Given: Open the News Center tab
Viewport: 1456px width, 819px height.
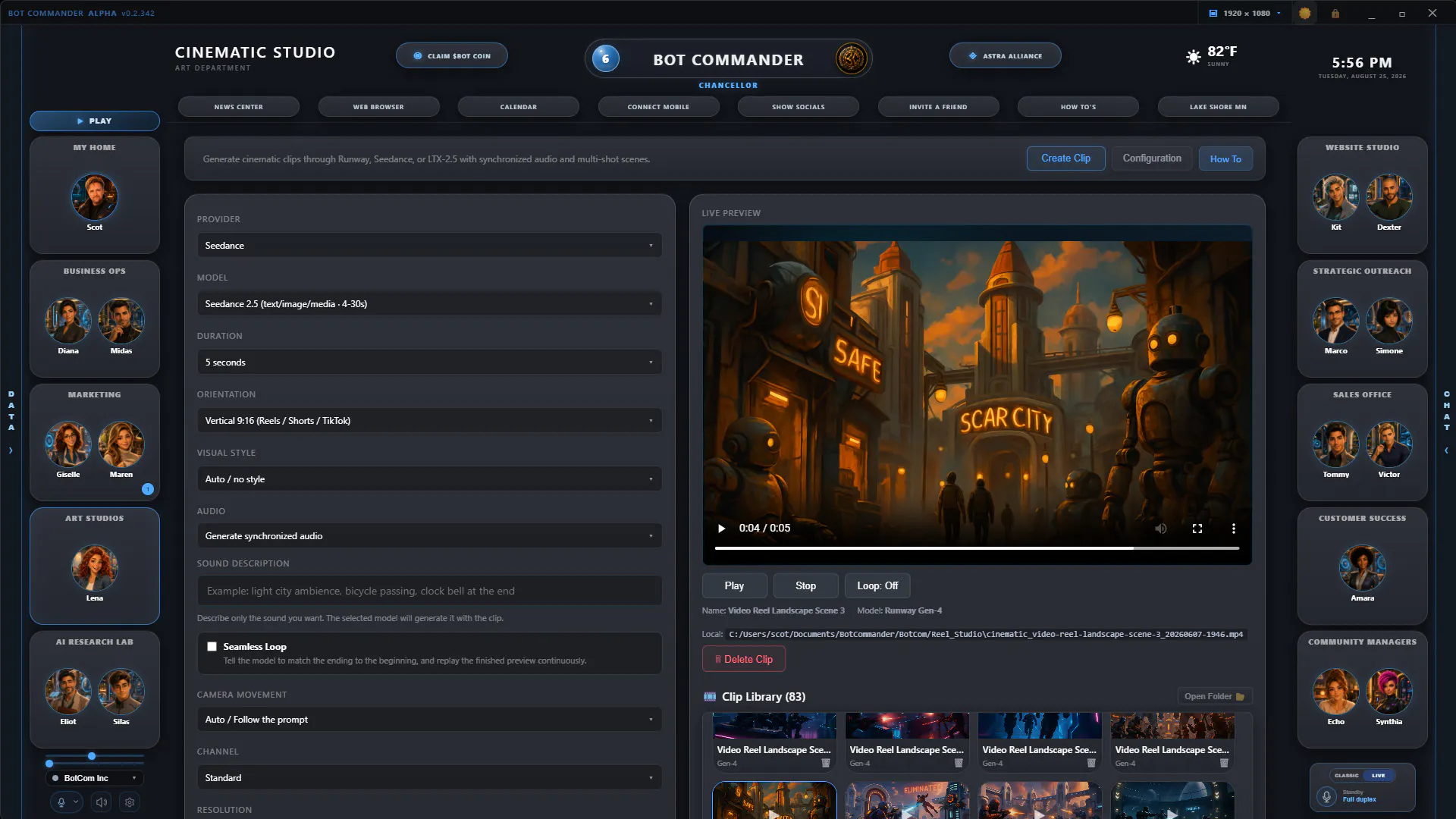Looking at the screenshot, I should pos(238,107).
